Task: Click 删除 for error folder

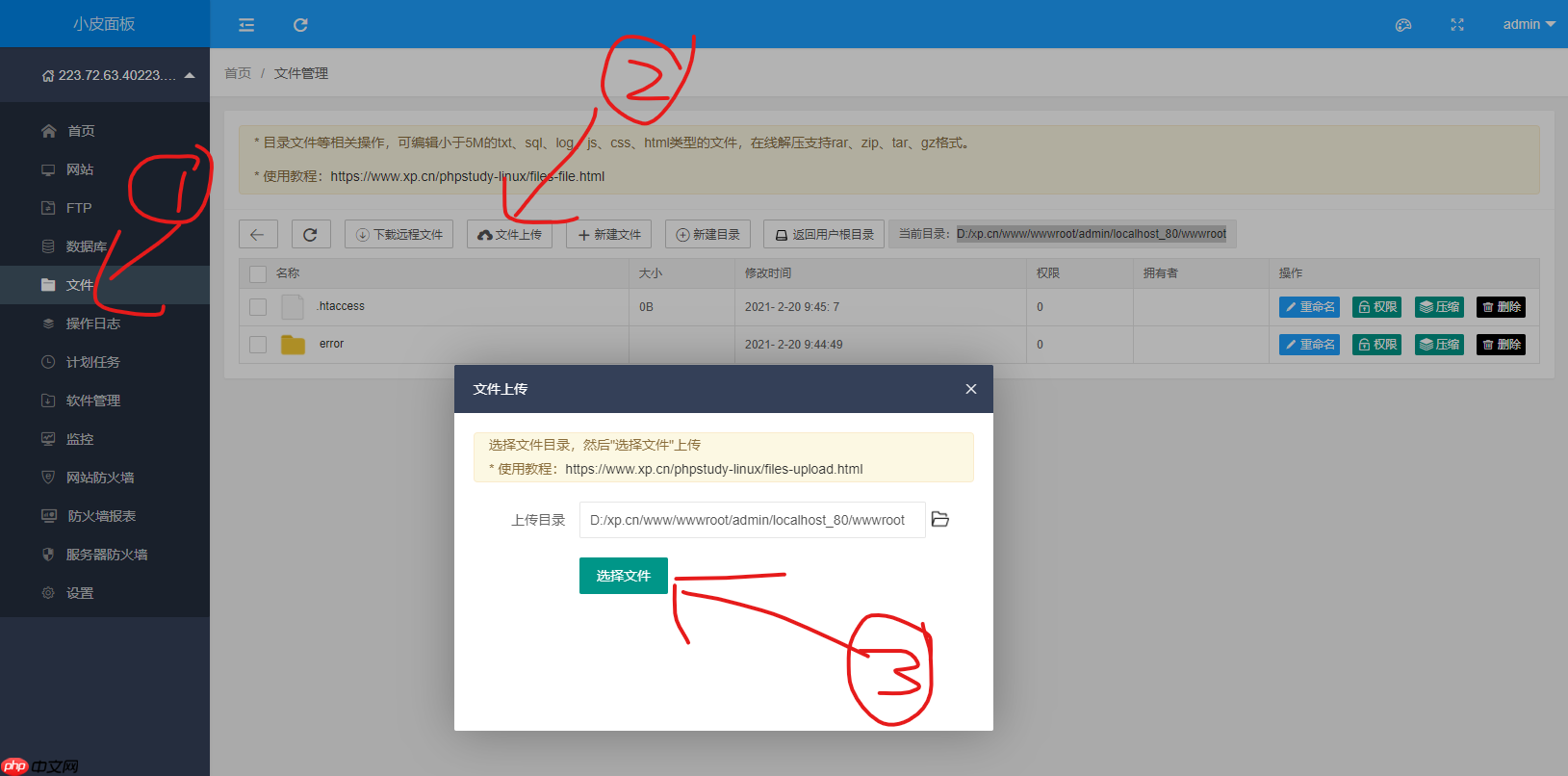Action: coord(1501,345)
